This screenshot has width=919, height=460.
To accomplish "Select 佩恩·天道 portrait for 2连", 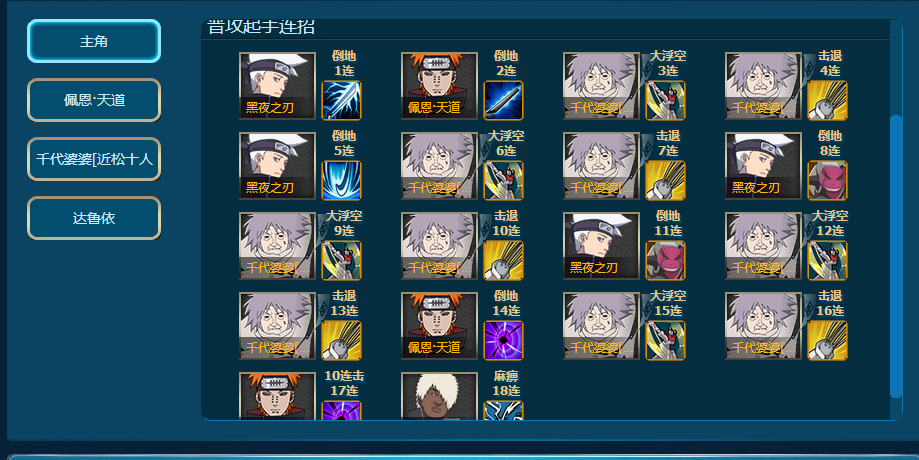I will click(439, 86).
